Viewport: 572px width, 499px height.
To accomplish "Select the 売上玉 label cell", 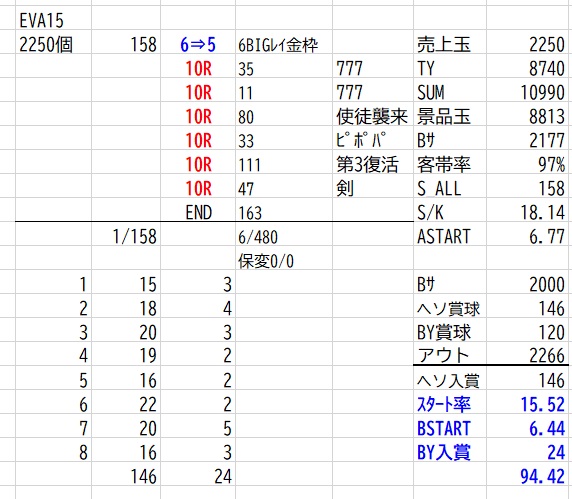I will click(450, 45).
